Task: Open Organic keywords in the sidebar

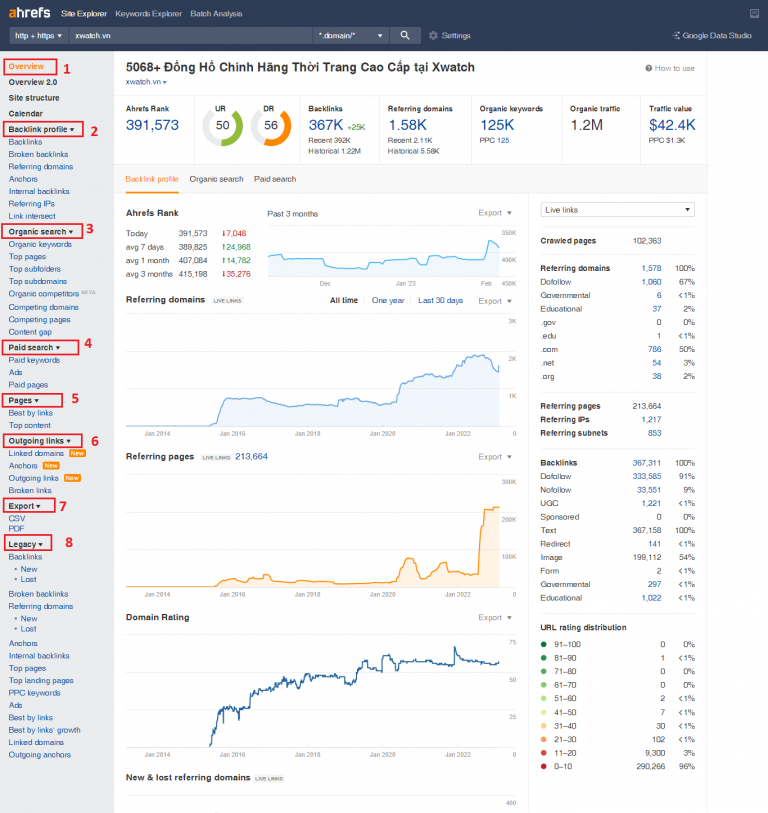Action: [40, 244]
